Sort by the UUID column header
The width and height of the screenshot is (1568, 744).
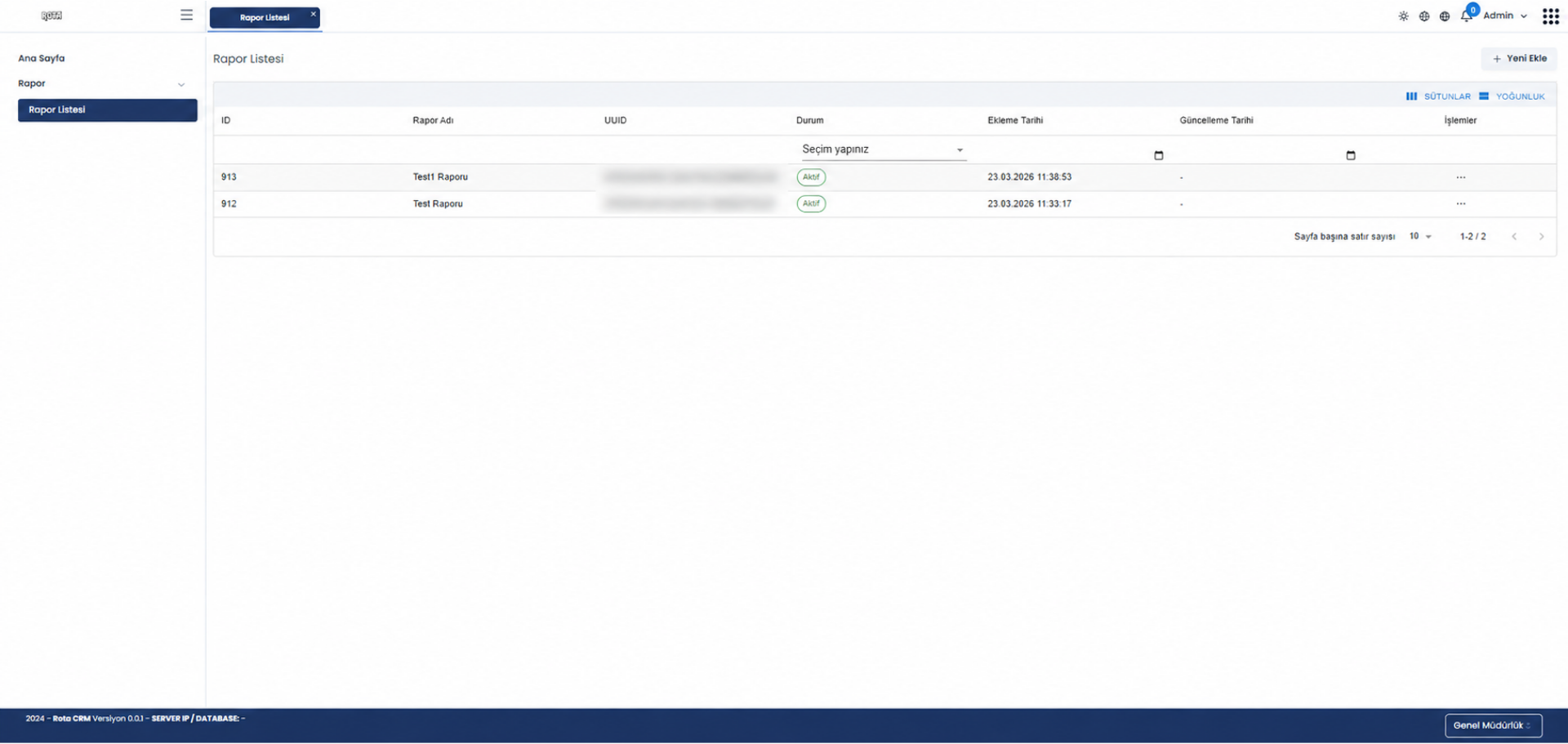point(615,120)
